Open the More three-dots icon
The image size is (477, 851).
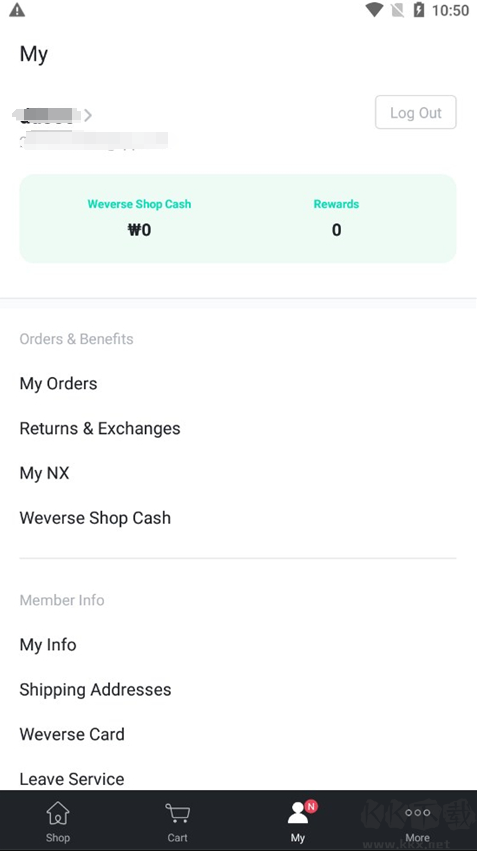(x=417, y=812)
